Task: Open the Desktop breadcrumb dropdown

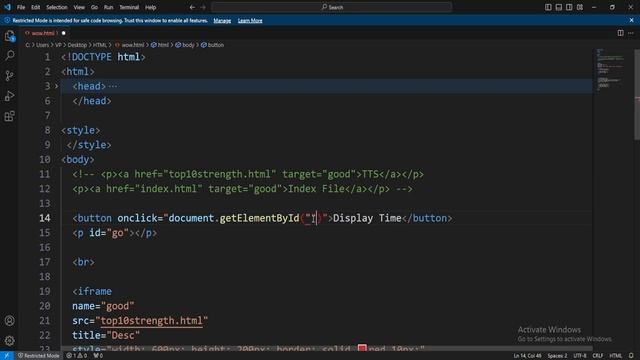Action: click(x=77, y=45)
